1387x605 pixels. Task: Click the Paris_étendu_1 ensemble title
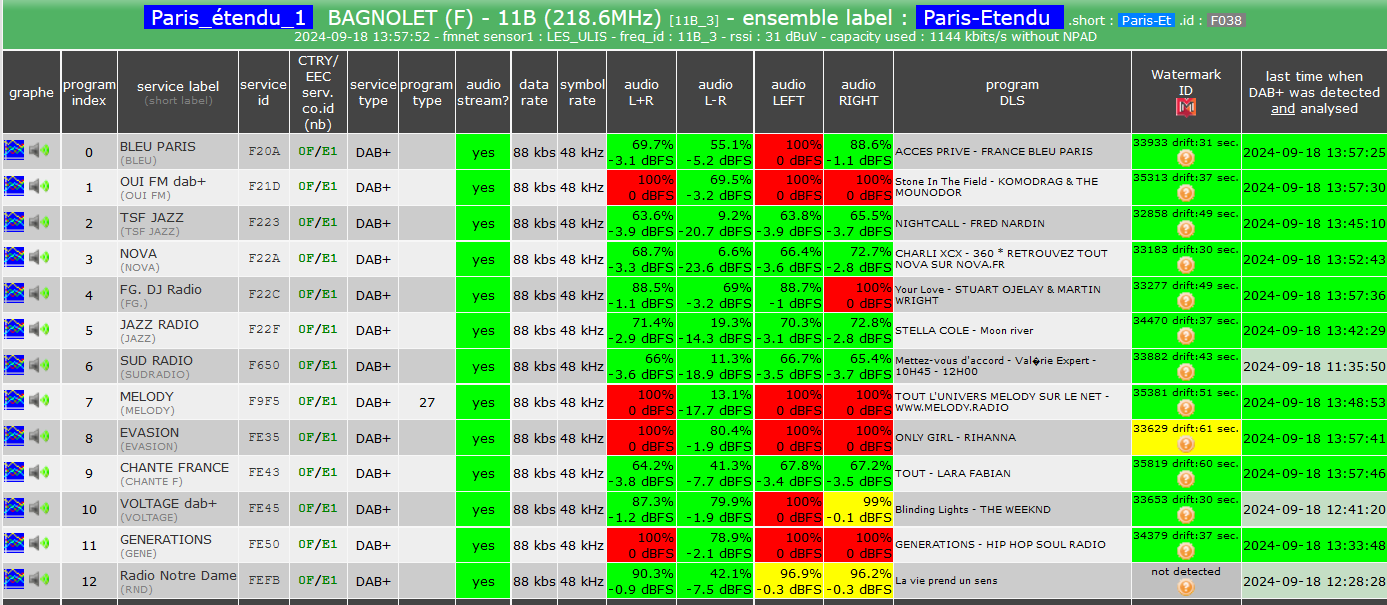(x=229, y=18)
